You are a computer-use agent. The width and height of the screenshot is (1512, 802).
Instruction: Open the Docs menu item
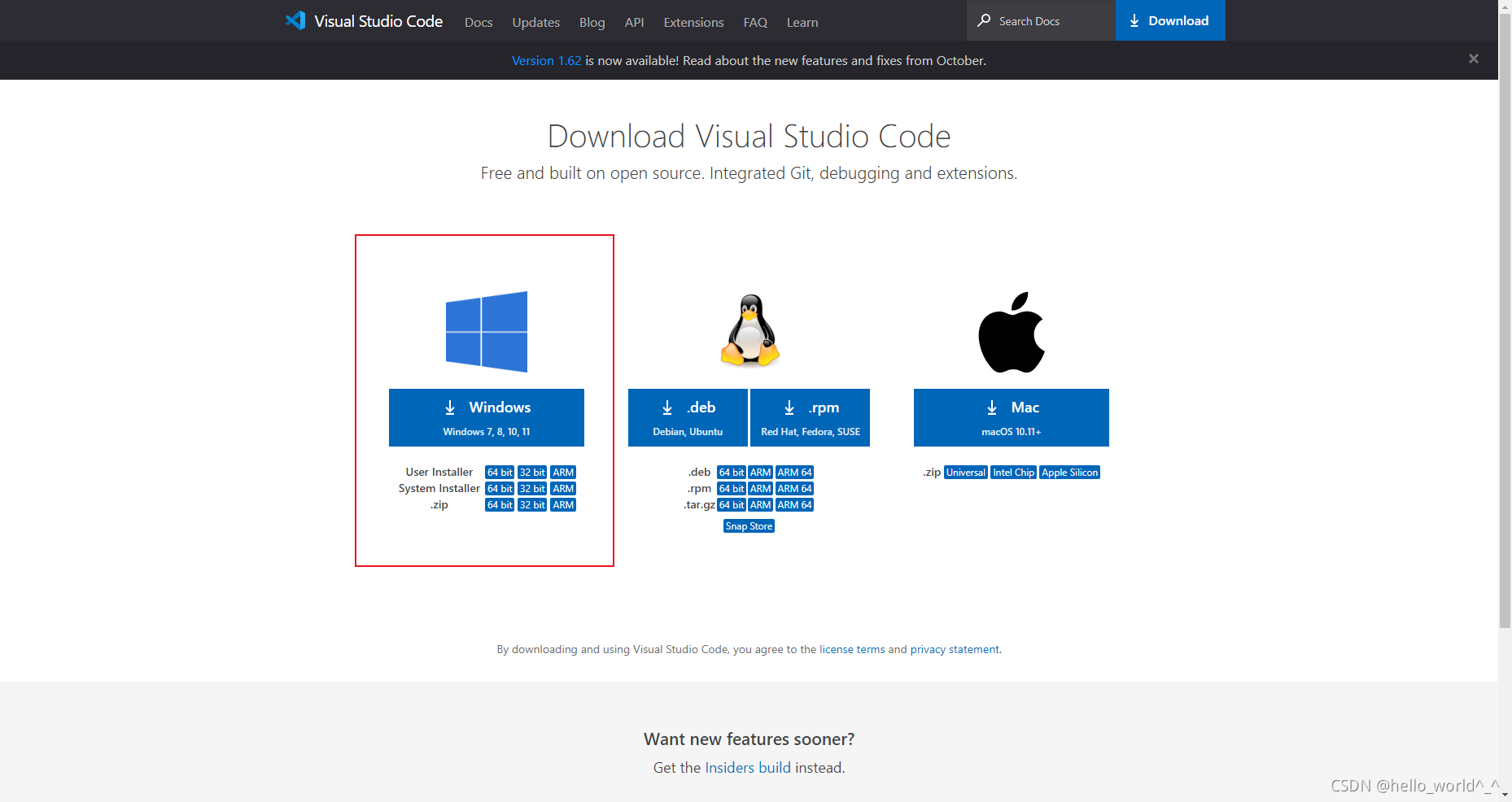[479, 22]
